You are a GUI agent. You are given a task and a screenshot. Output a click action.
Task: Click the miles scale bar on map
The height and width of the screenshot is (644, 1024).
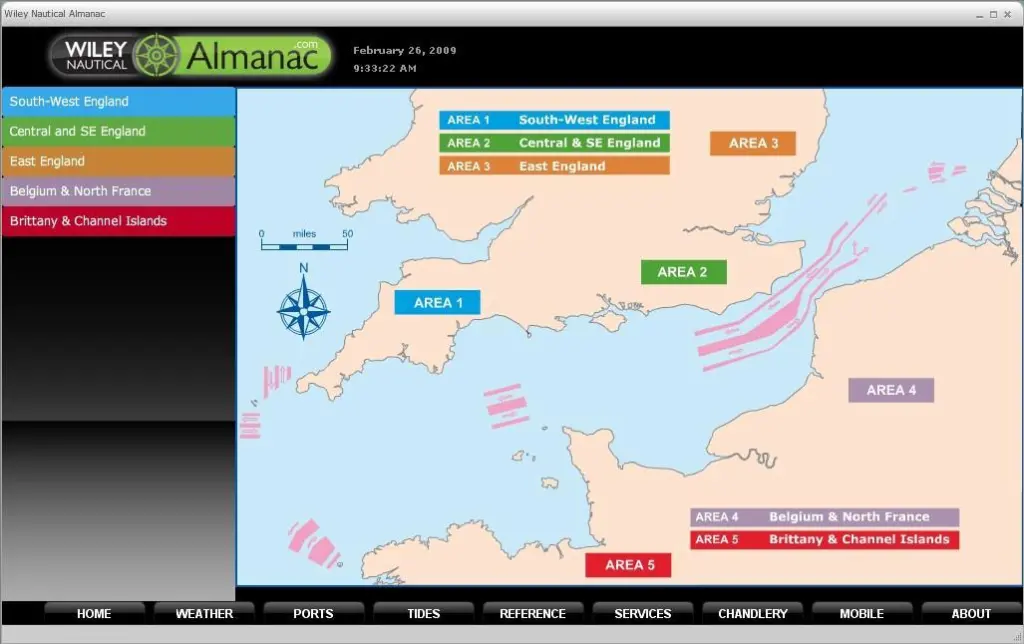(304, 240)
